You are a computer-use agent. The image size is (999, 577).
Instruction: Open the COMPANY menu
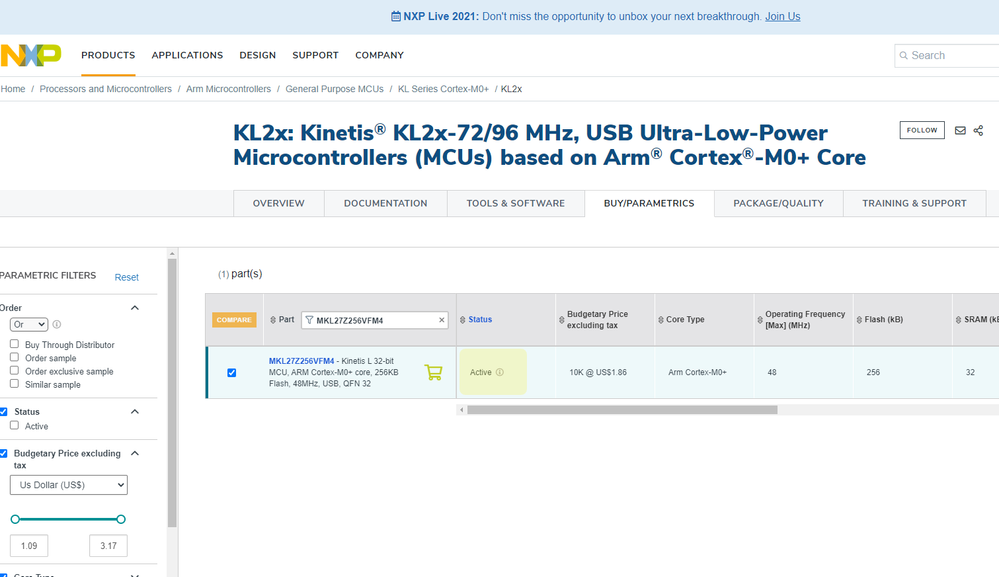click(x=380, y=55)
